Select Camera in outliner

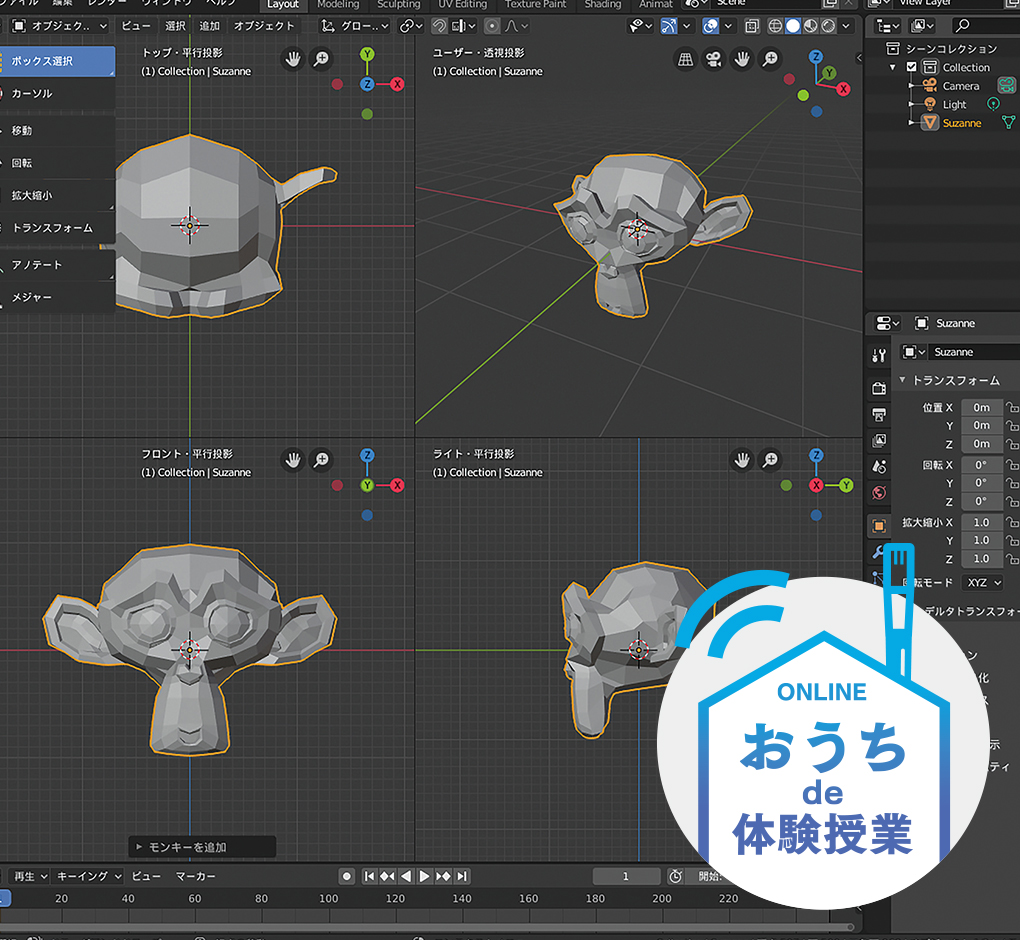961,86
